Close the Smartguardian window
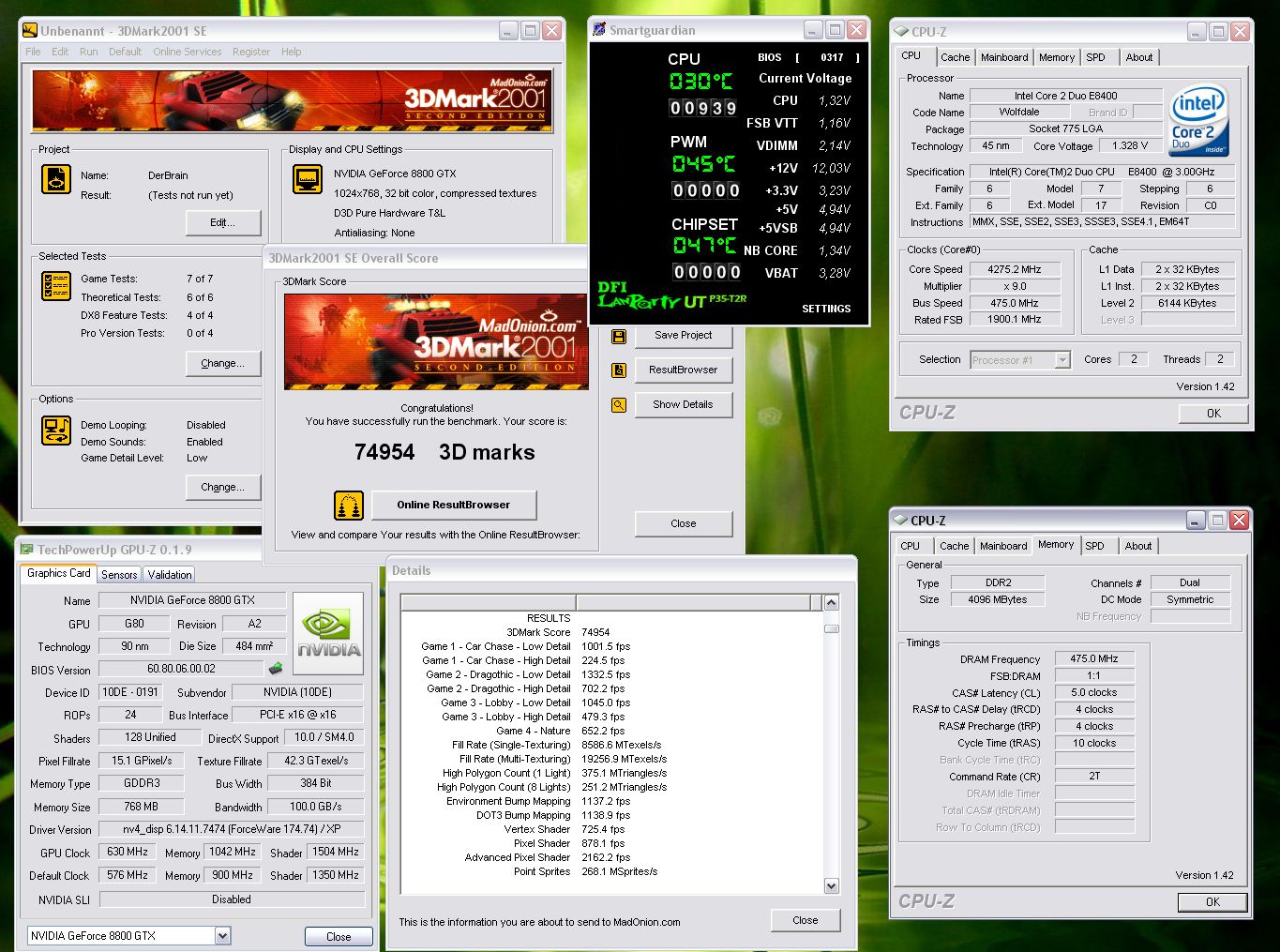This screenshot has width=1280, height=952. (856, 30)
